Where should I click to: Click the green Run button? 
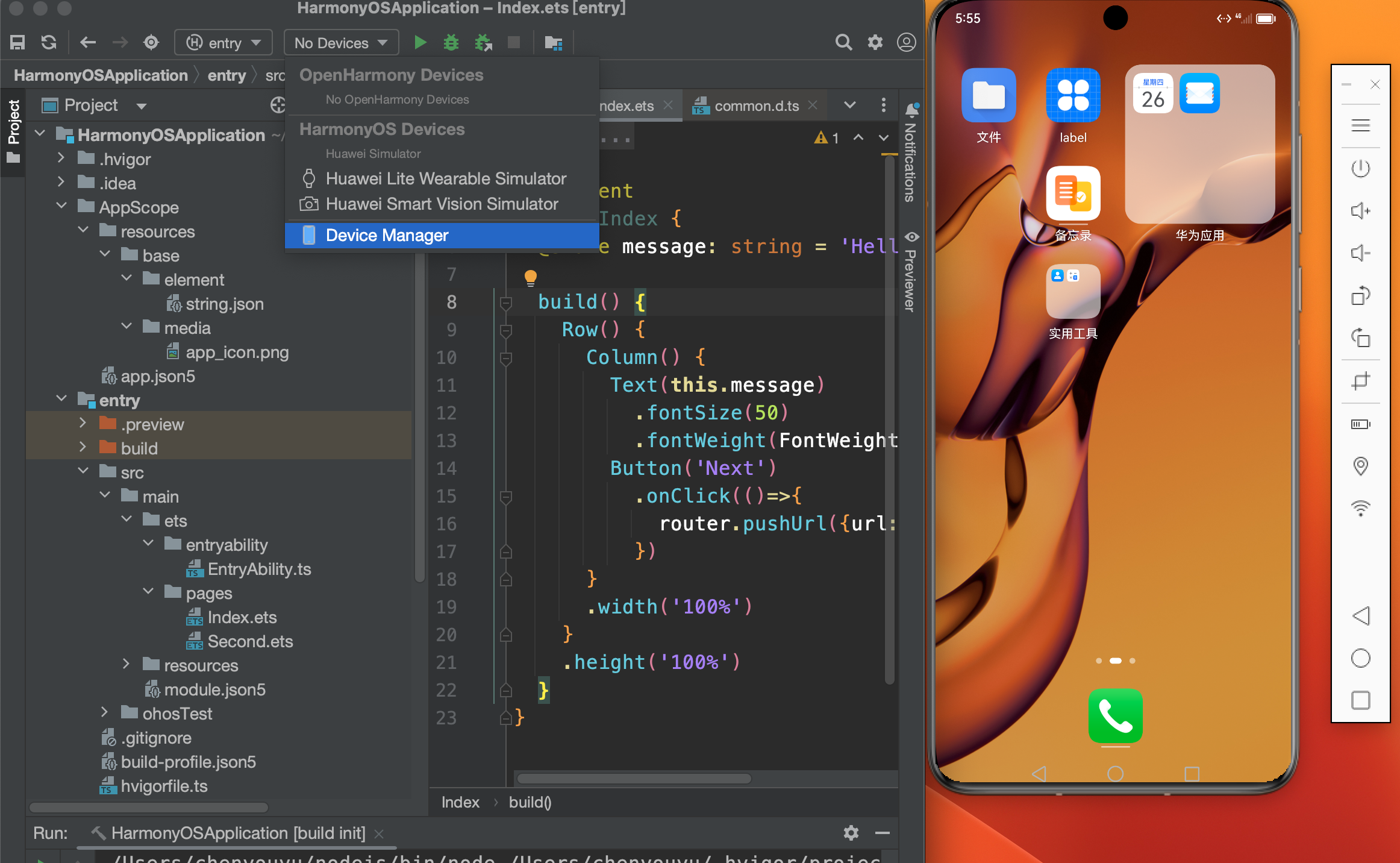click(420, 43)
